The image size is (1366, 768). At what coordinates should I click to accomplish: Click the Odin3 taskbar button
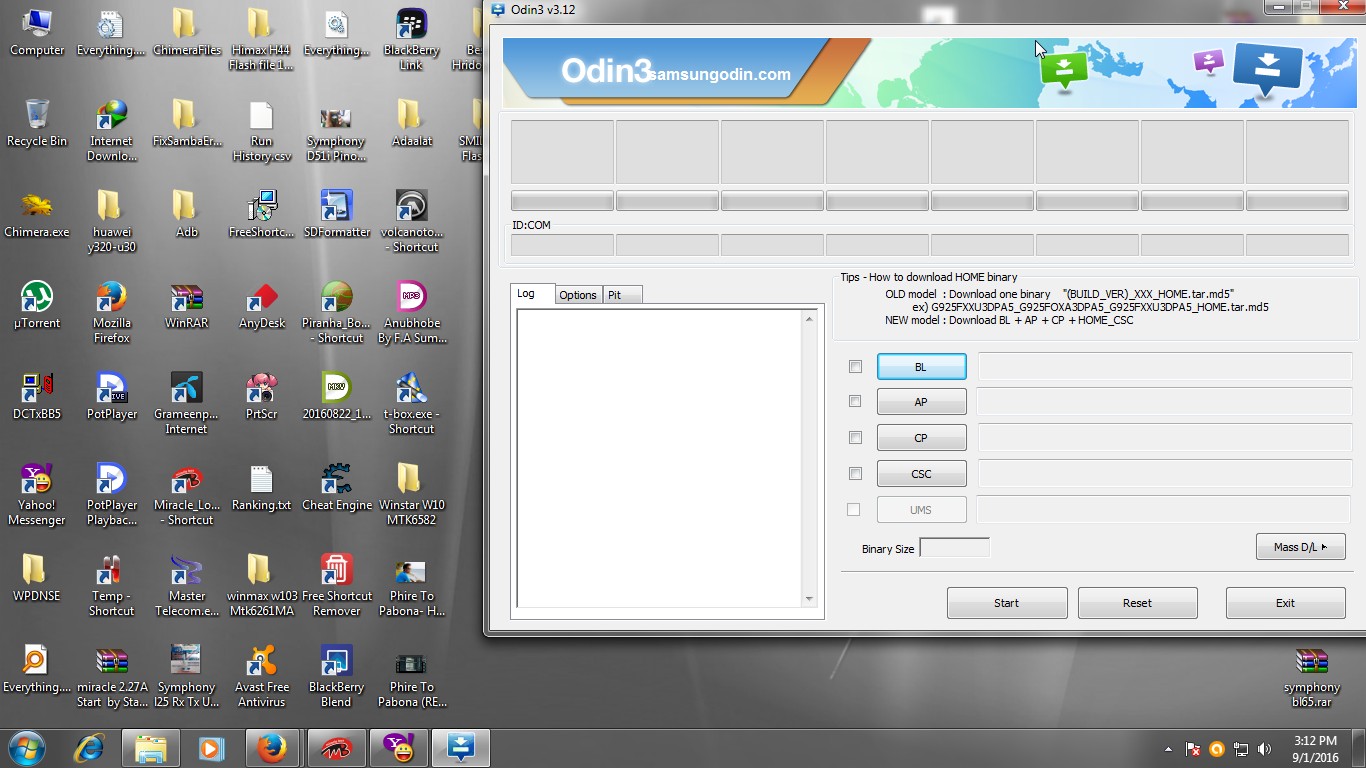click(460, 747)
